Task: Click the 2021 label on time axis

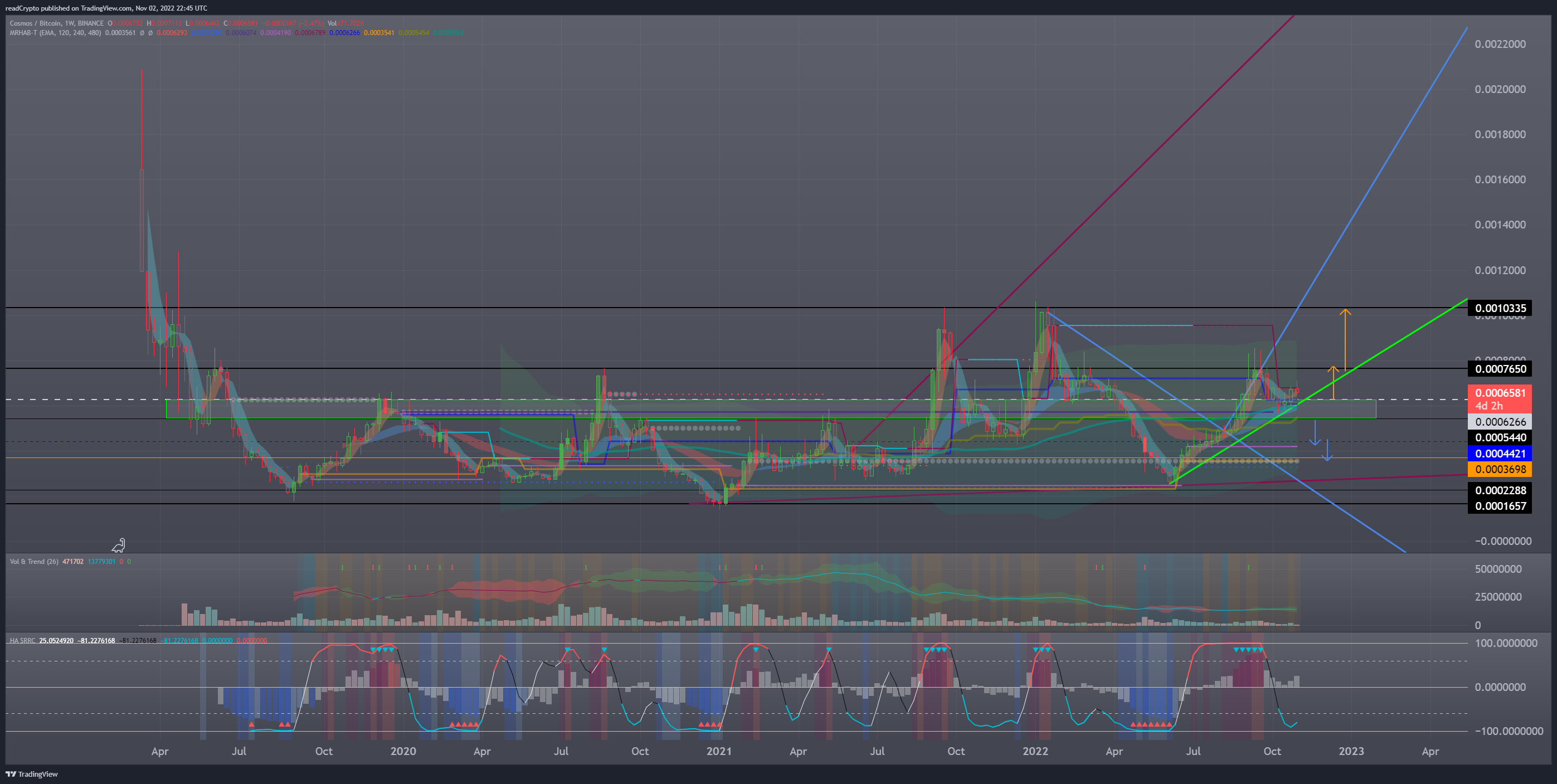Action: click(719, 751)
